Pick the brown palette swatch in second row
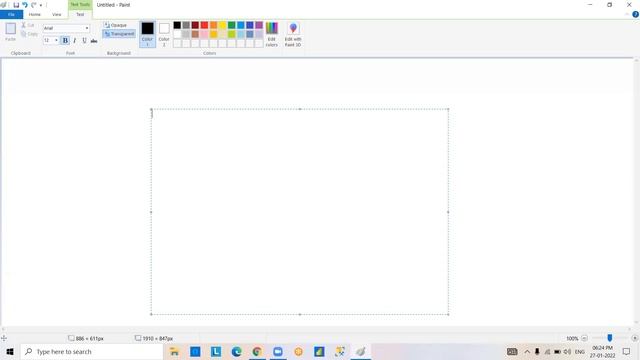Viewport: 640px width, 360px height. [195, 34]
